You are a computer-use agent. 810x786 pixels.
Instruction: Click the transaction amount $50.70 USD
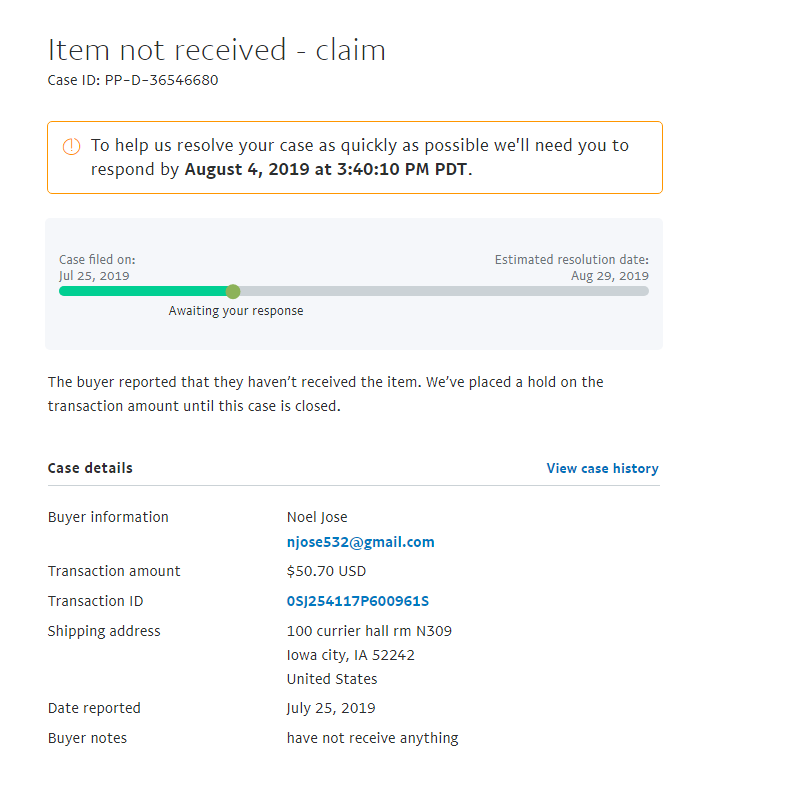tap(326, 571)
